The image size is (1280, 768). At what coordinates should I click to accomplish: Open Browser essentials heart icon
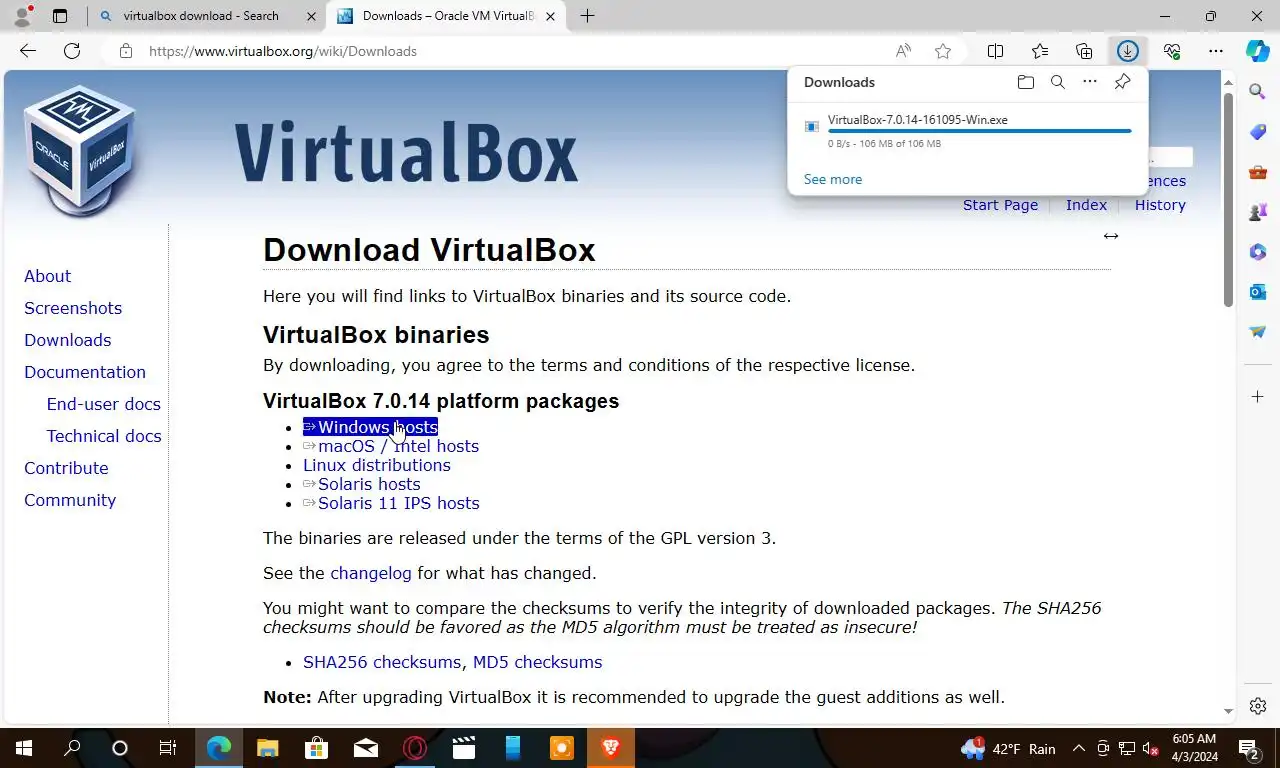coord(1172,51)
